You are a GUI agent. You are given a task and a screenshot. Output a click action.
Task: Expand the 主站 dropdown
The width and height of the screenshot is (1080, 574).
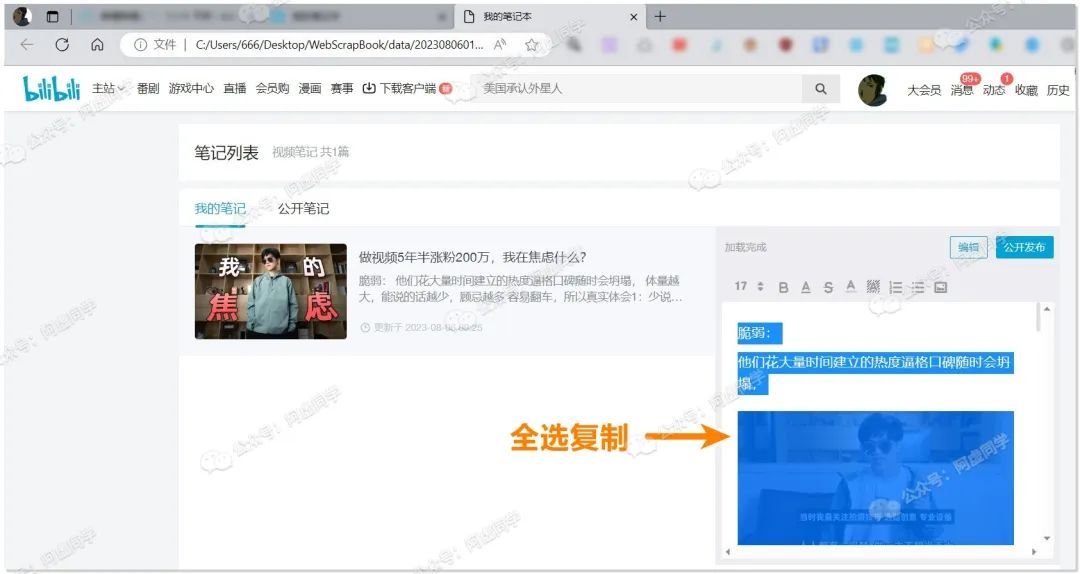pyautogui.click(x=109, y=88)
